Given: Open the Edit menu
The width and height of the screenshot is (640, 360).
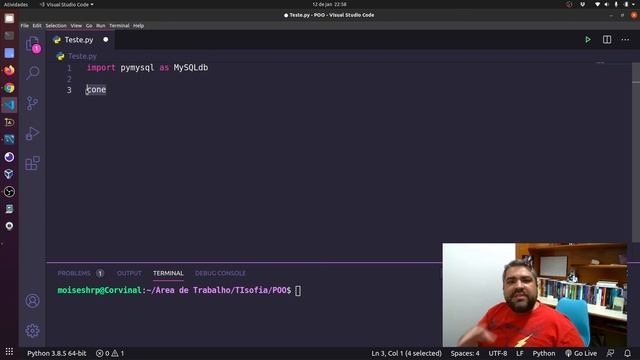Looking at the screenshot, I should pyautogui.click(x=37, y=26).
